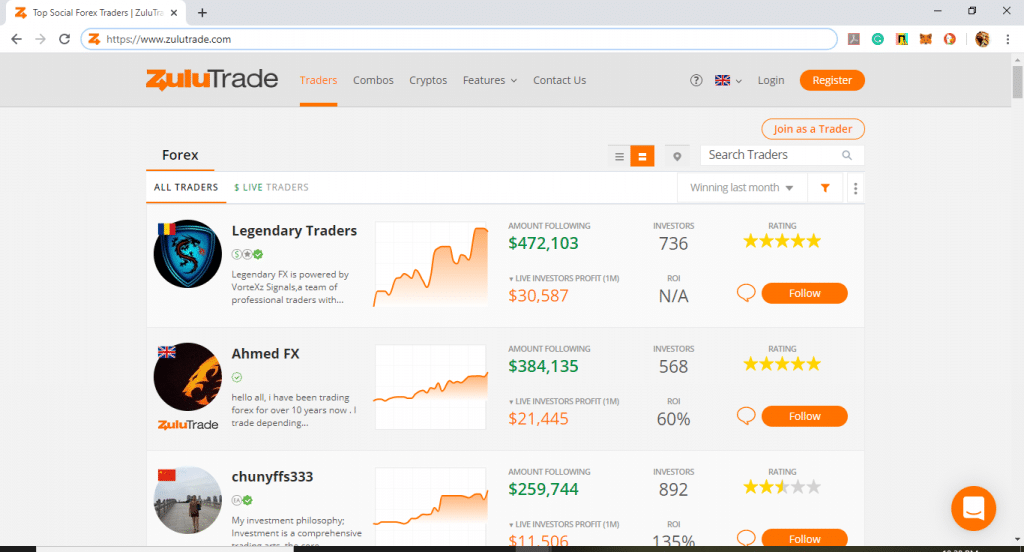Click Ahmed FX ROI 60% value
Image resolution: width=1024 pixels, height=552 pixels.
pyautogui.click(x=673, y=419)
